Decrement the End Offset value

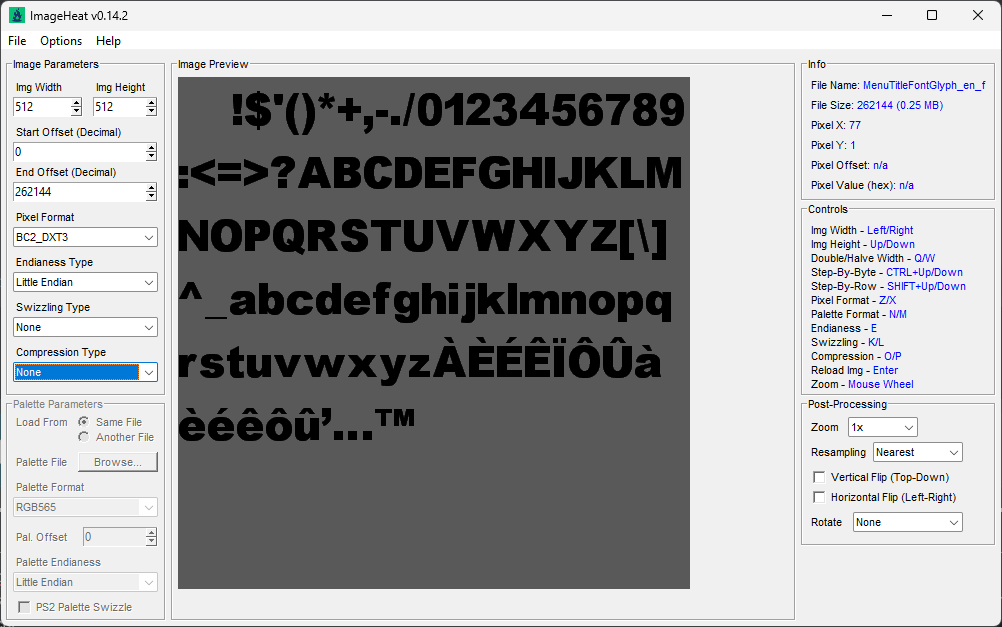[151, 196]
